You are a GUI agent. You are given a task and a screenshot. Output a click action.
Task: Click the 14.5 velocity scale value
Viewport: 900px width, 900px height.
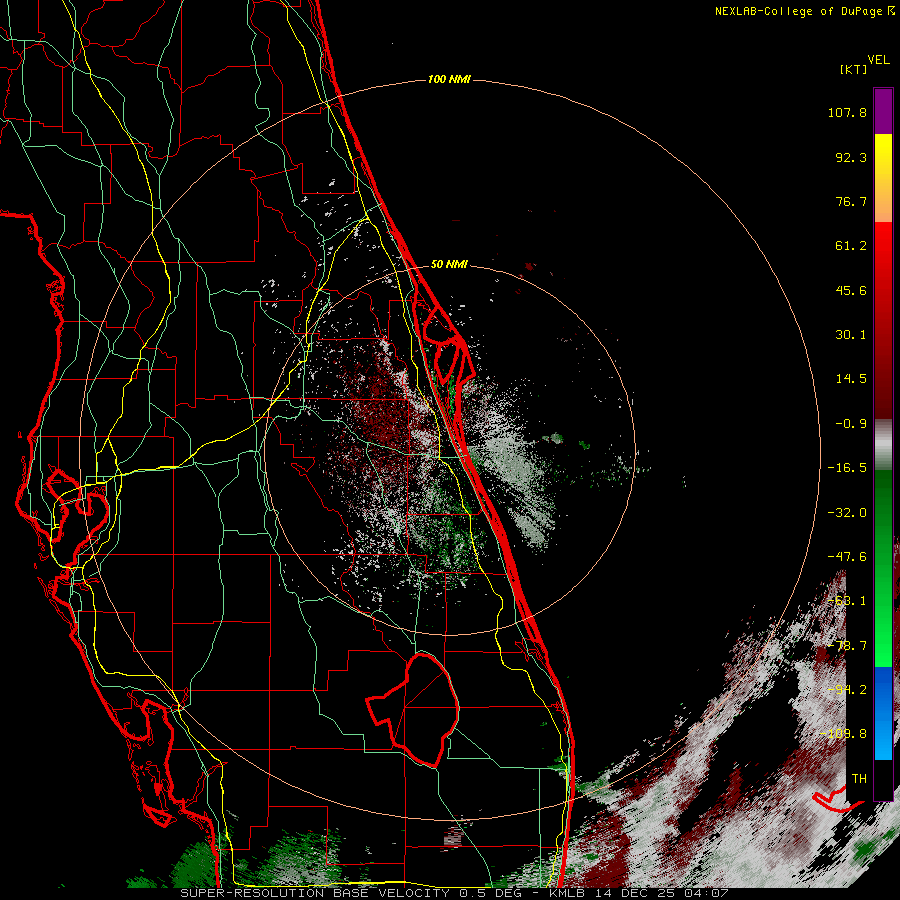click(x=851, y=379)
